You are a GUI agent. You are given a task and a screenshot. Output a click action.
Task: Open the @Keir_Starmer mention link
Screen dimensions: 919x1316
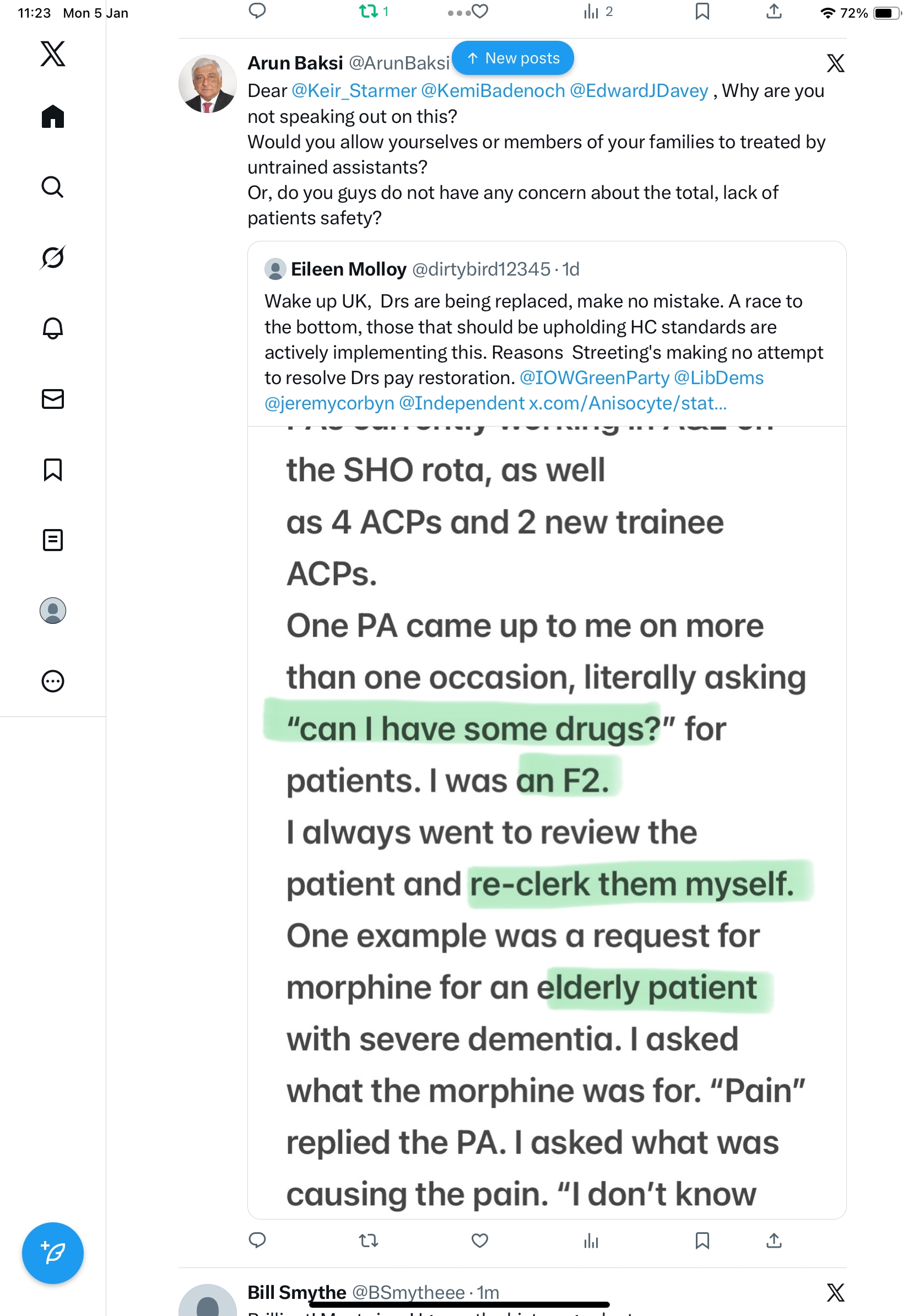354,91
